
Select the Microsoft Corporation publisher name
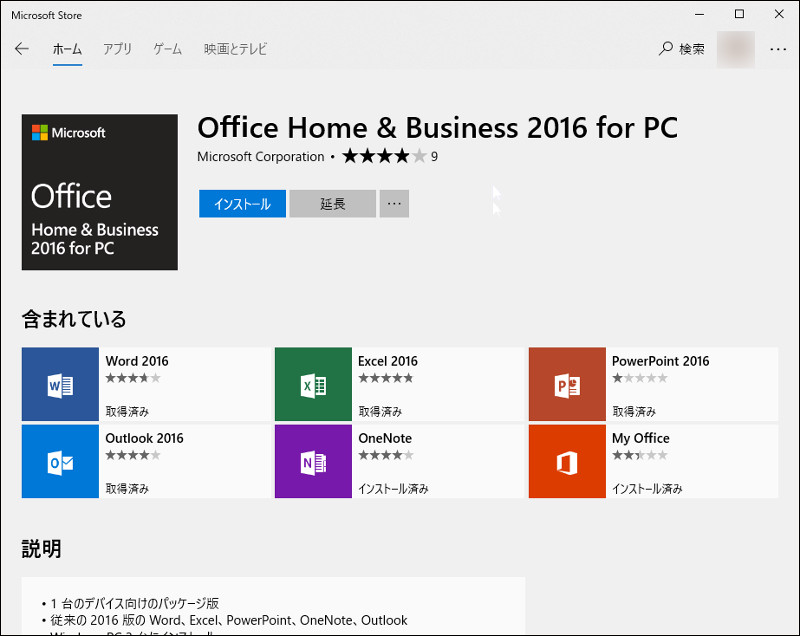click(261, 157)
